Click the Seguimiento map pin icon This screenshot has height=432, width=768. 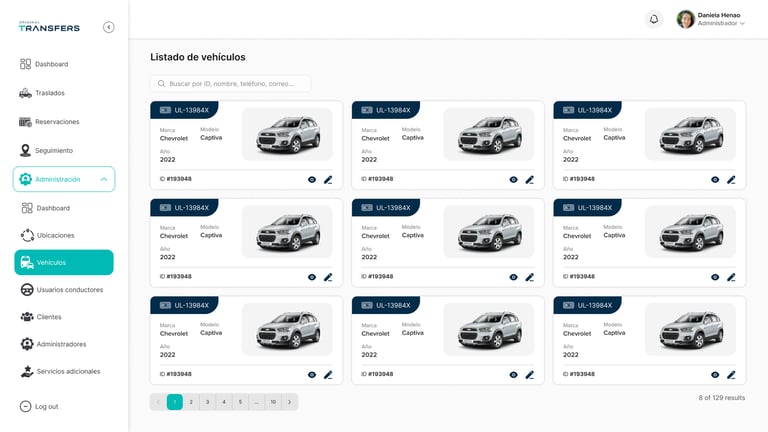pyautogui.click(x=25, y=151)
